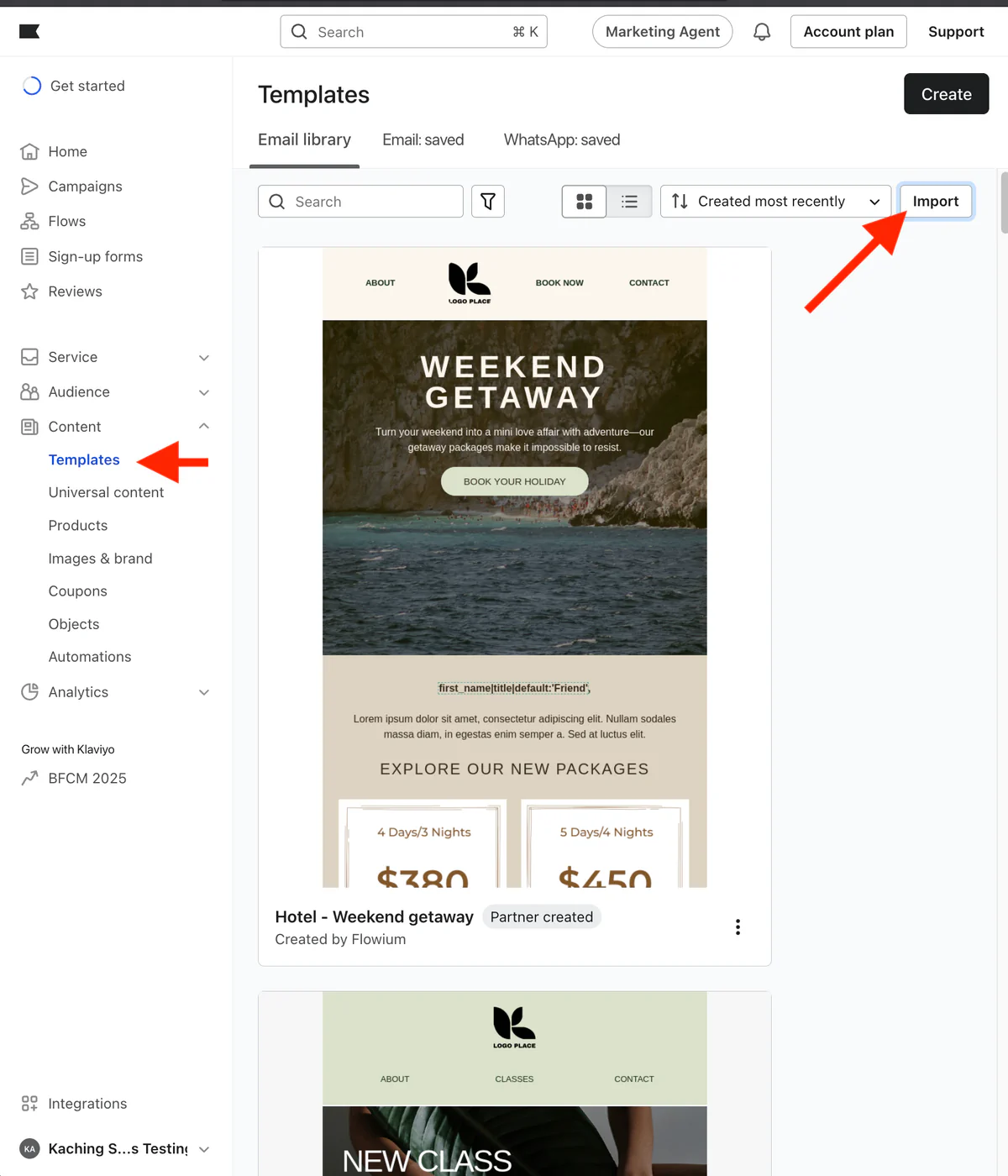Click the page vertical scrollbar
The width and height of the screenshot is (1008, 1176).
point(1004,202)
